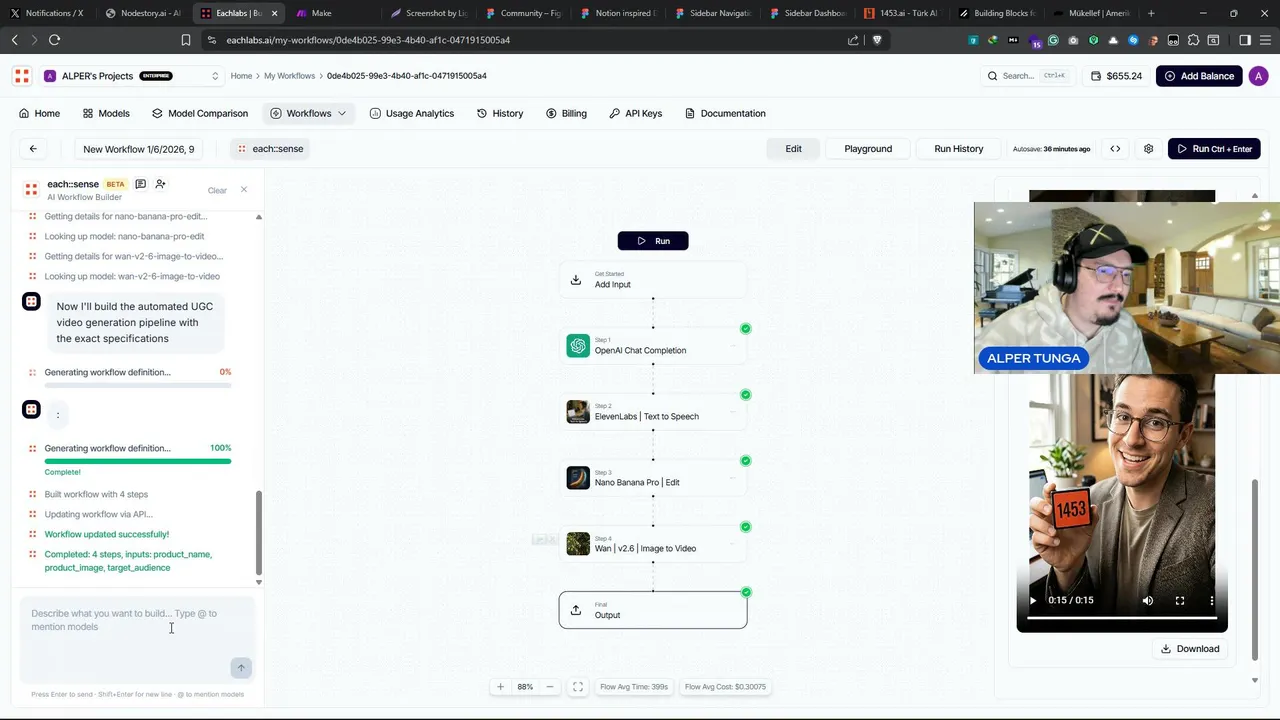Open chat history icon beside BETA badge
Image resolution: width=1280 pixels, height=720 pixels.
[x=140, y=184]
